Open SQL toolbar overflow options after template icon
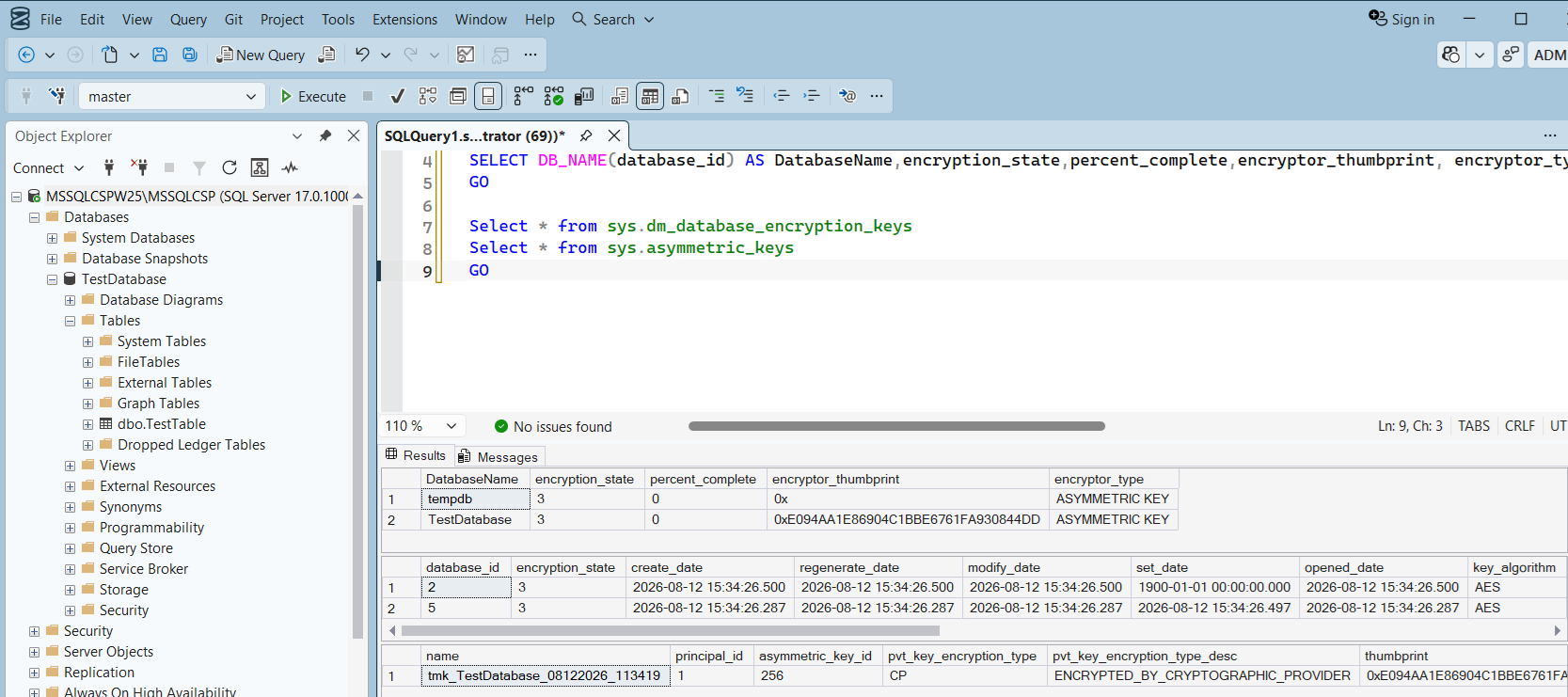1568x697 pixels. coord(877,96)
